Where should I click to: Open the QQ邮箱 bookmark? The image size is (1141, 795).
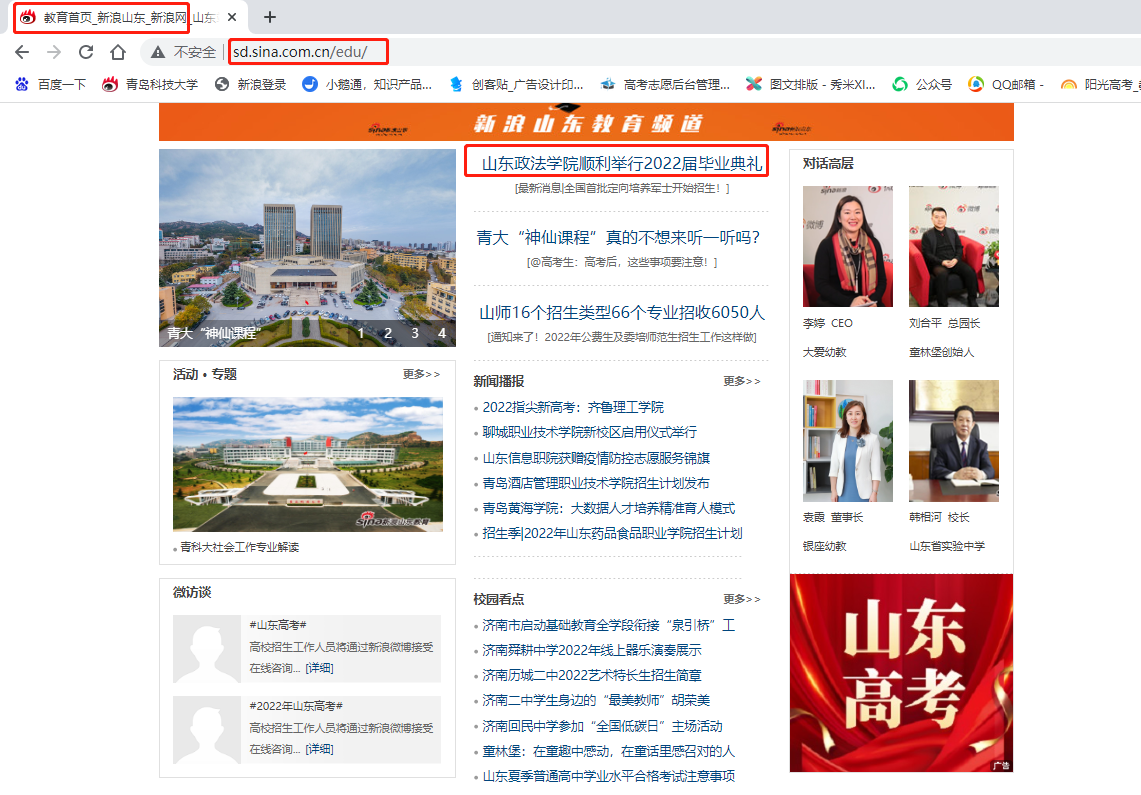[x=1006, y=84]
